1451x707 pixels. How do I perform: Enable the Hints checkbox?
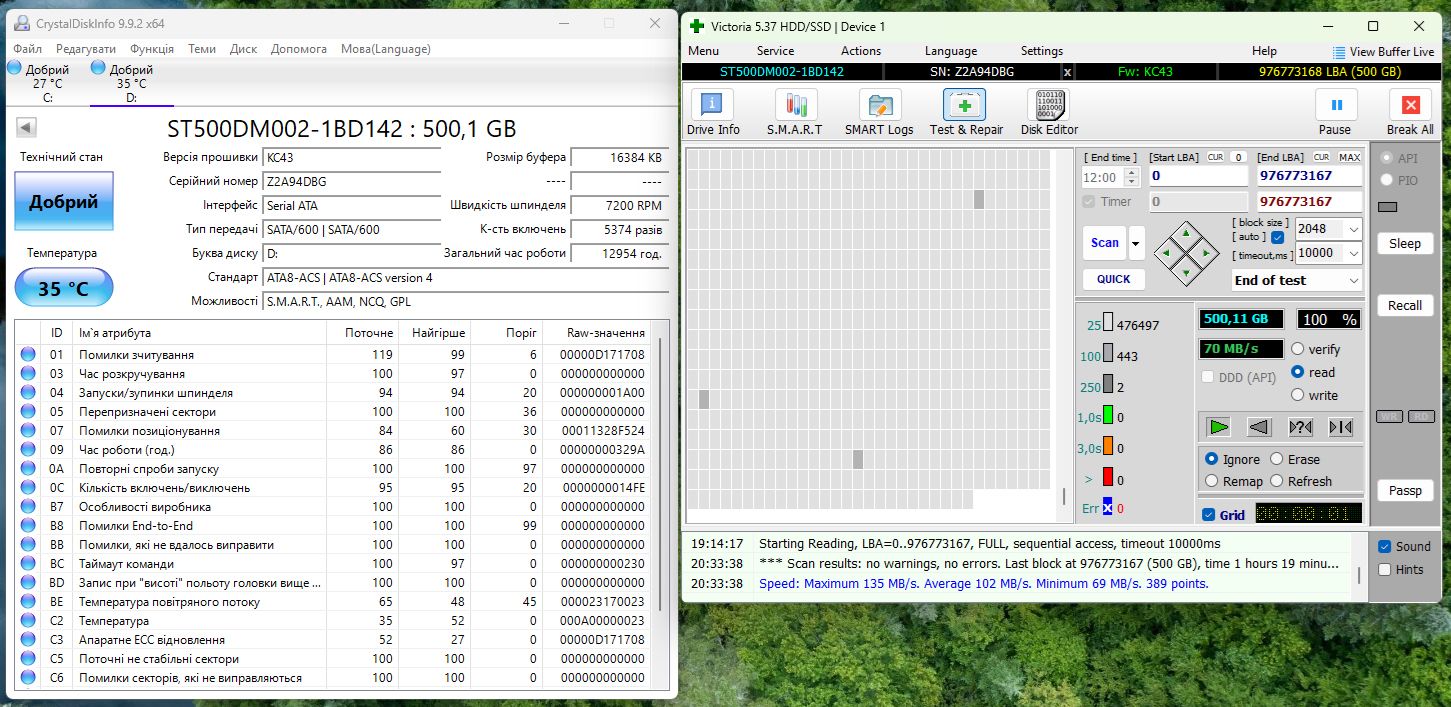[1384, 569]
